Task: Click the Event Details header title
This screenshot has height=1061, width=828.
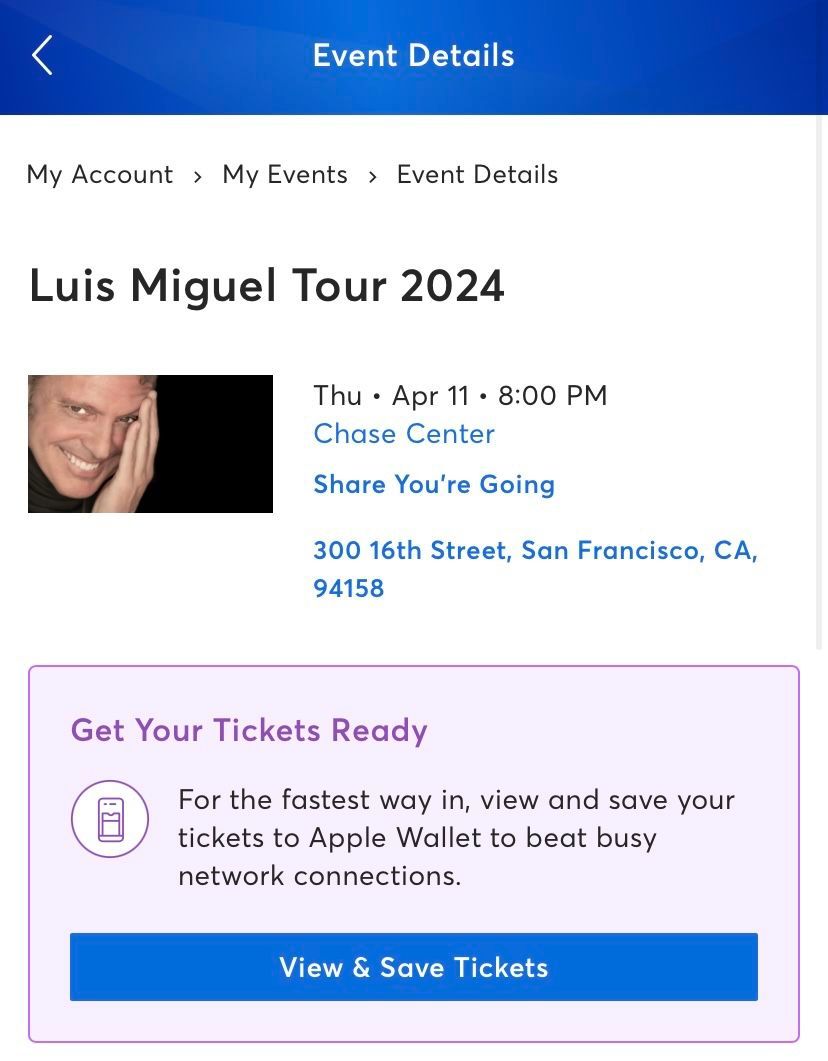Action: [x=413, y=56]
